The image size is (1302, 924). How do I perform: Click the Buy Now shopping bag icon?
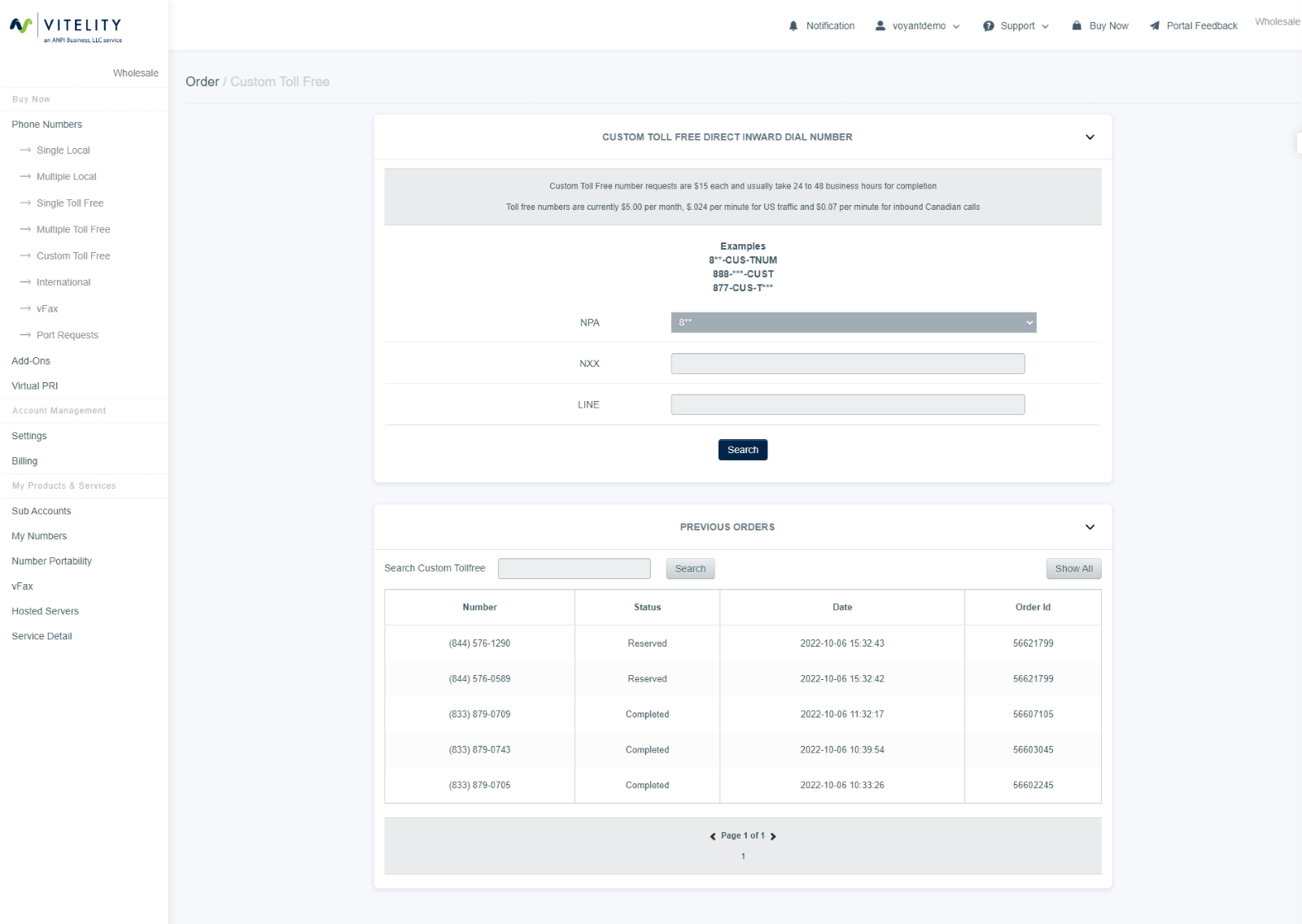1077,26
